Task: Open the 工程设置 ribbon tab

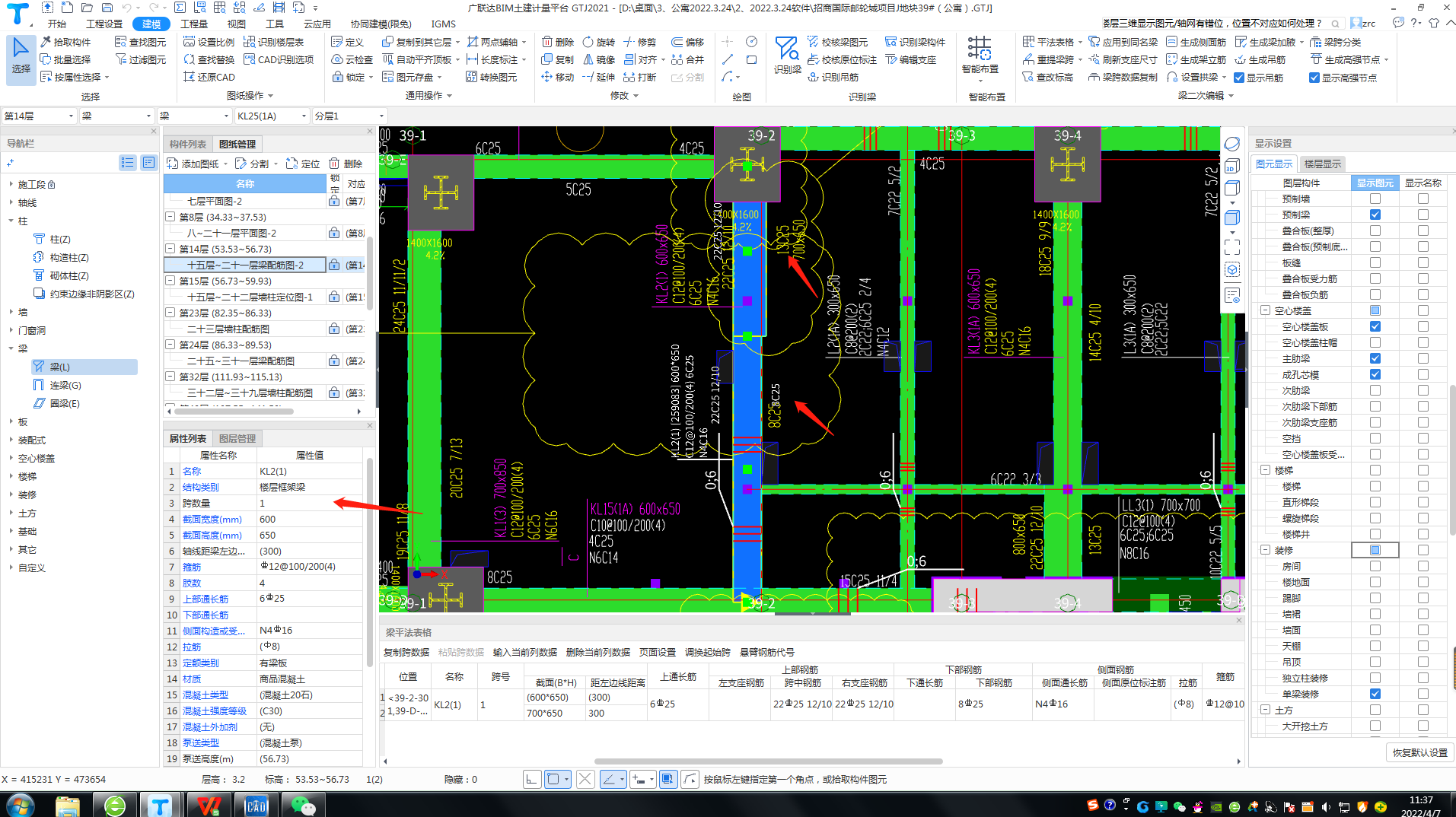Action: 104,24
